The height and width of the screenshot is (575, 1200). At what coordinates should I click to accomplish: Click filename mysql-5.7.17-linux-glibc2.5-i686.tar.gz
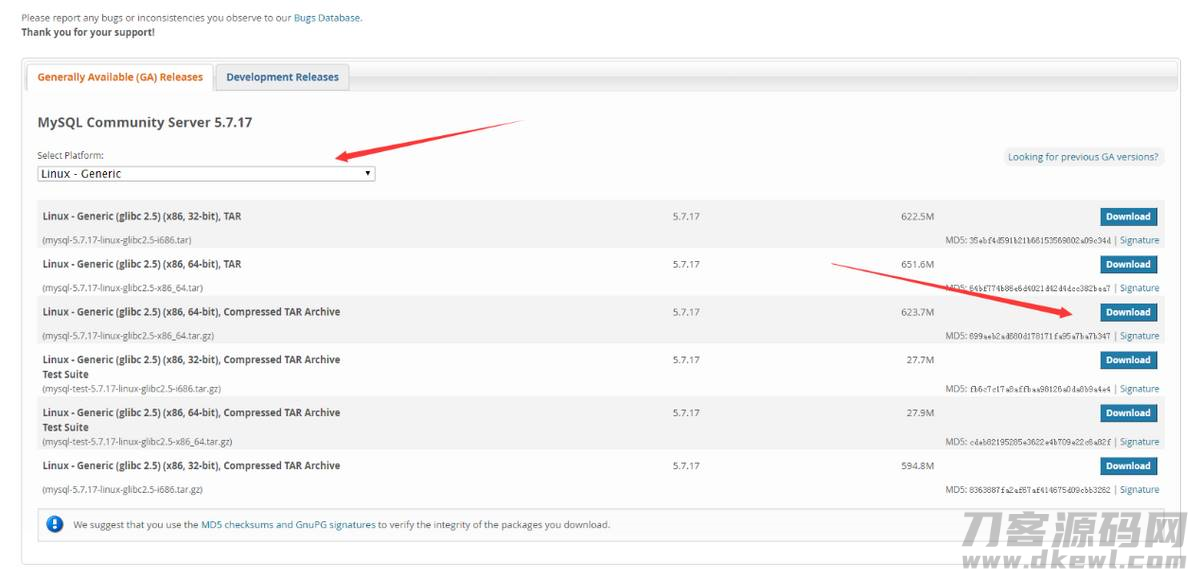[122, 490]
